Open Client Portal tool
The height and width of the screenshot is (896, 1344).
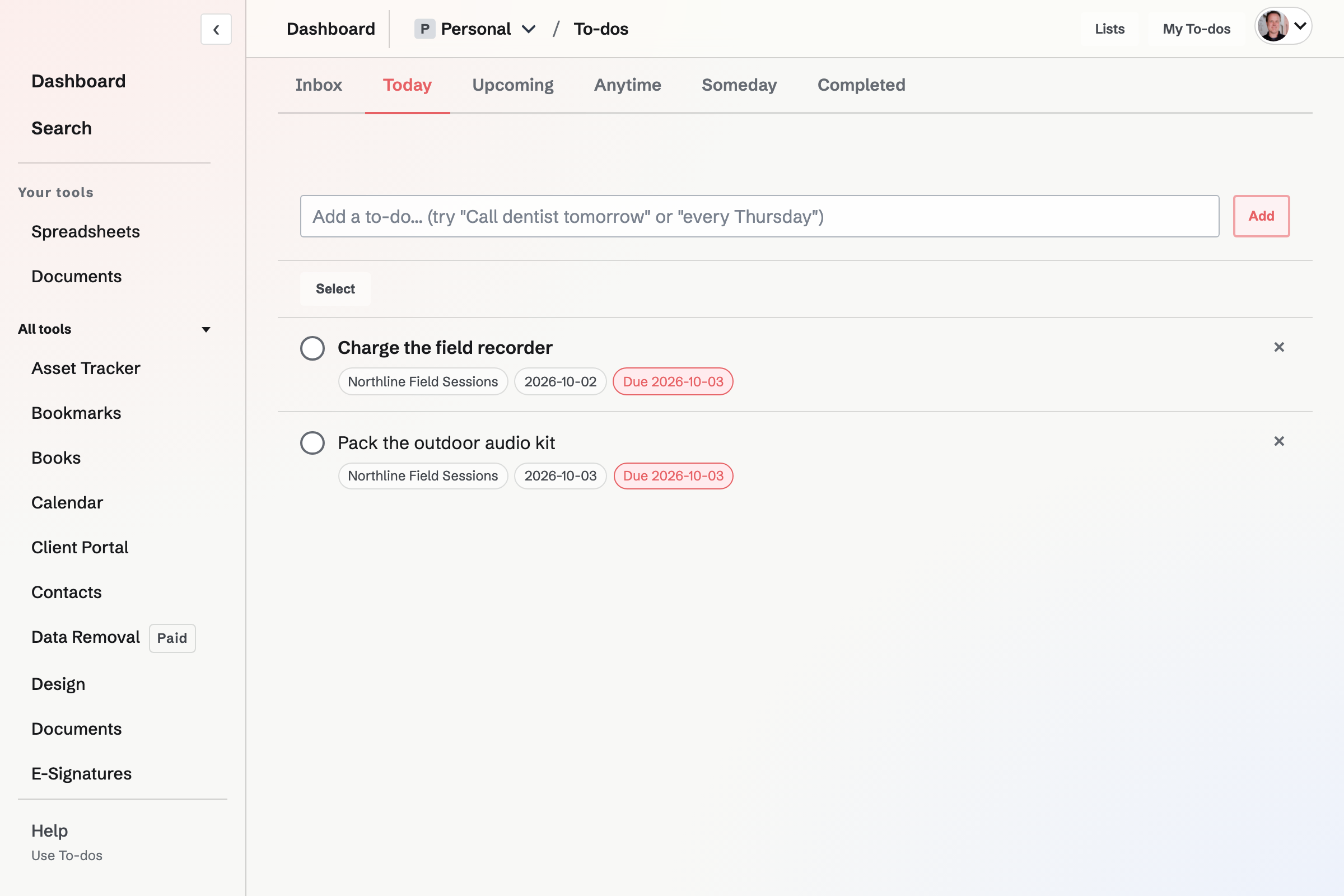tap(80, 548)
